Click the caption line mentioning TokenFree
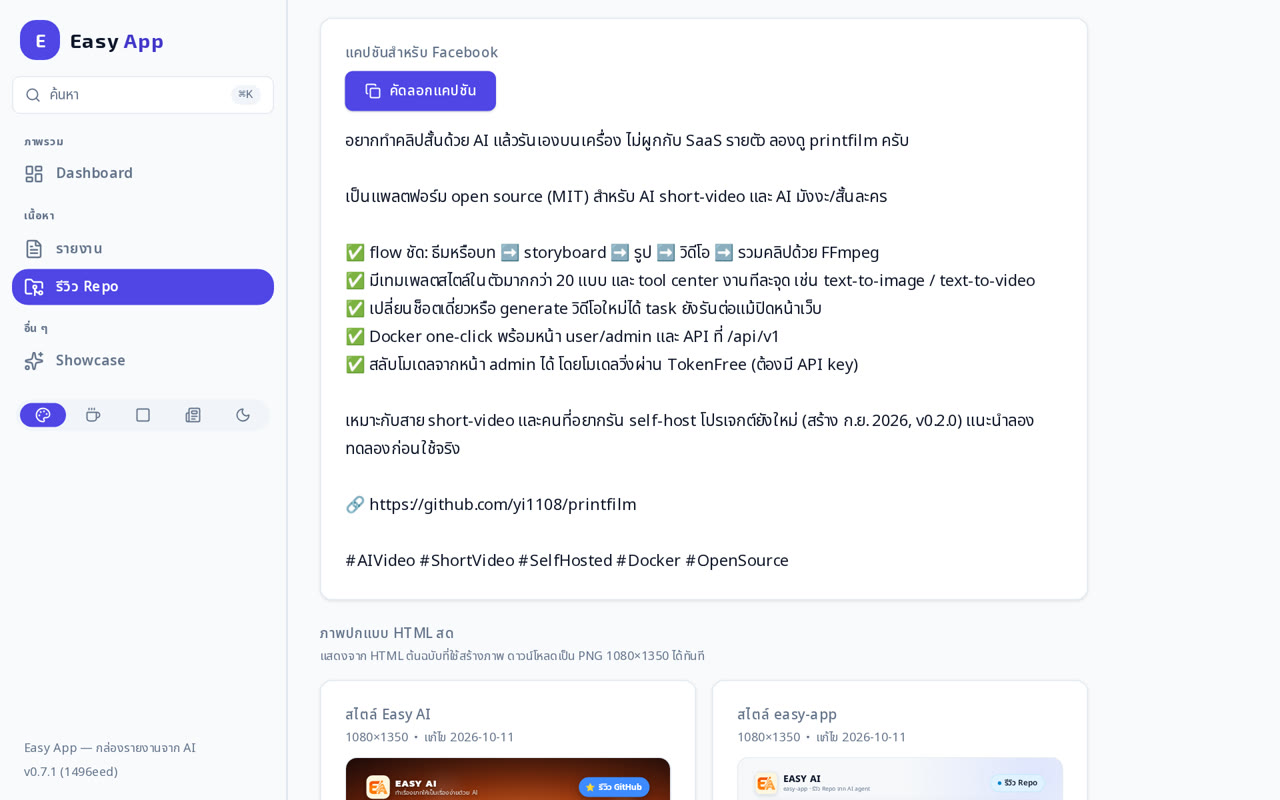1280x800 pixels. [601, 364]
